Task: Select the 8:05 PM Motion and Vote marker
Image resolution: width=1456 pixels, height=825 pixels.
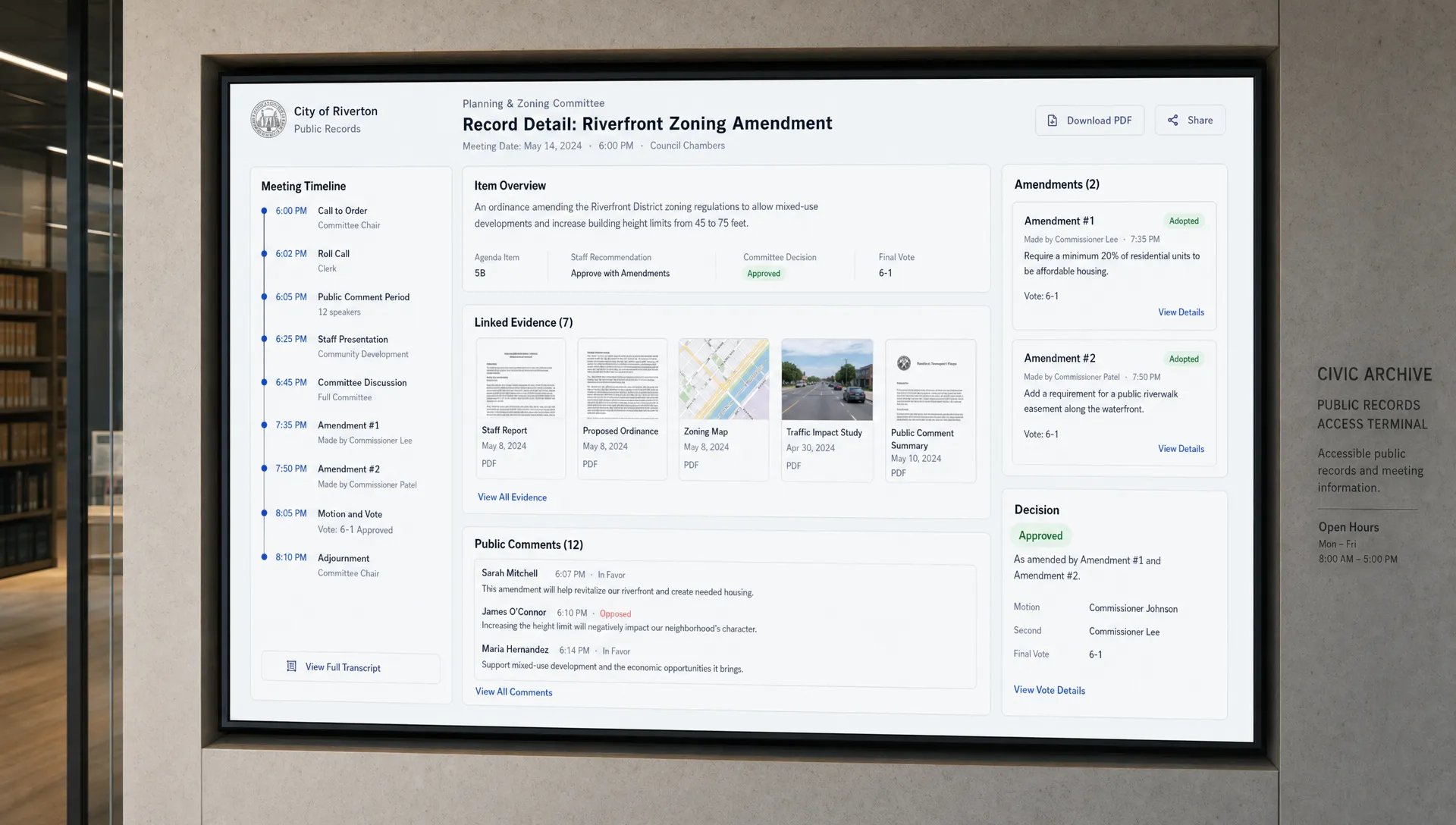Action: 264,513
